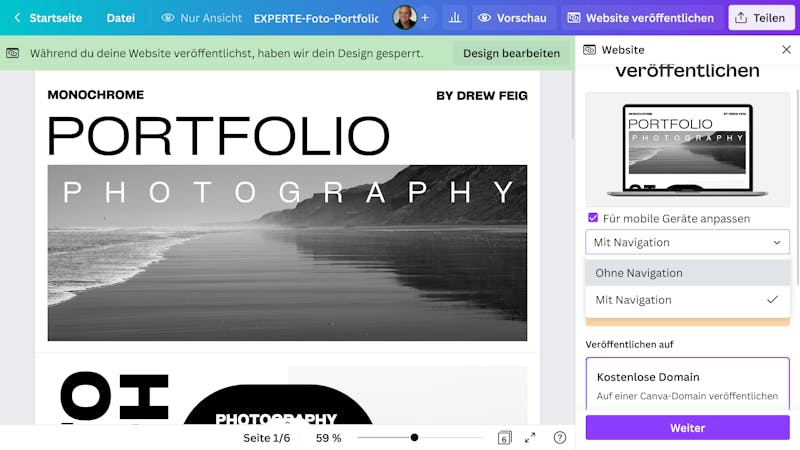Image resolution: width=800 pixels, height=450 pixels.
Task: Close the Website panel
Action: click(786, 49)
